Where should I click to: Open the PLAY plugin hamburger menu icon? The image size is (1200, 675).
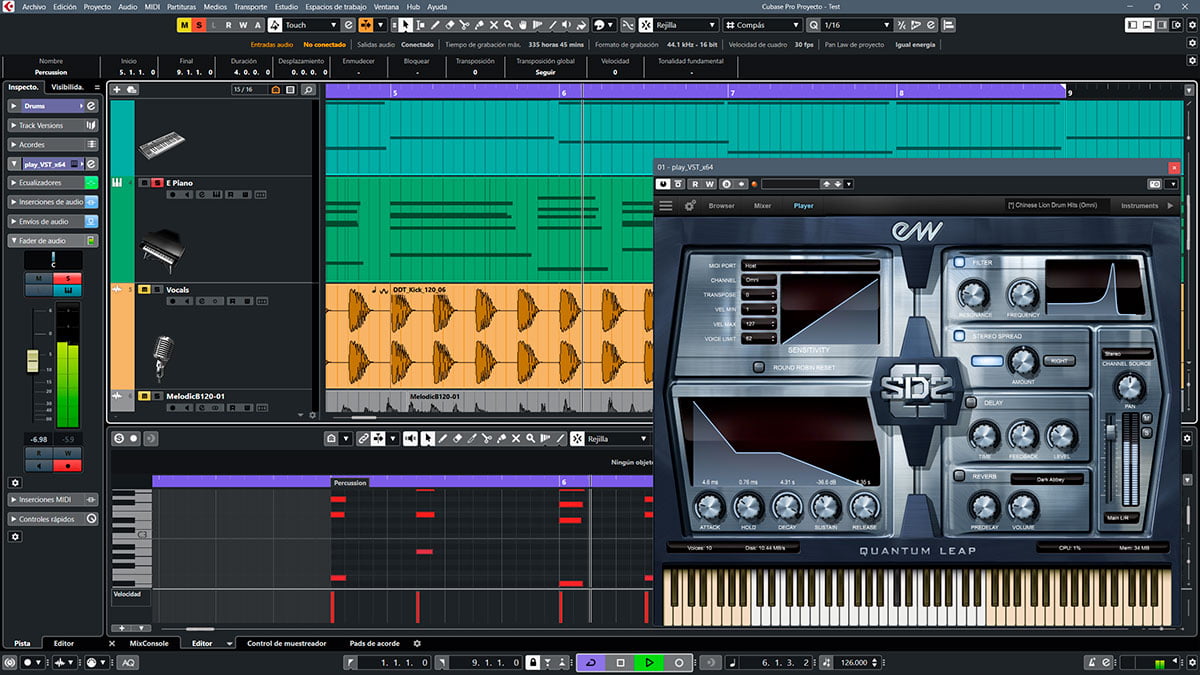click(665, 206)
